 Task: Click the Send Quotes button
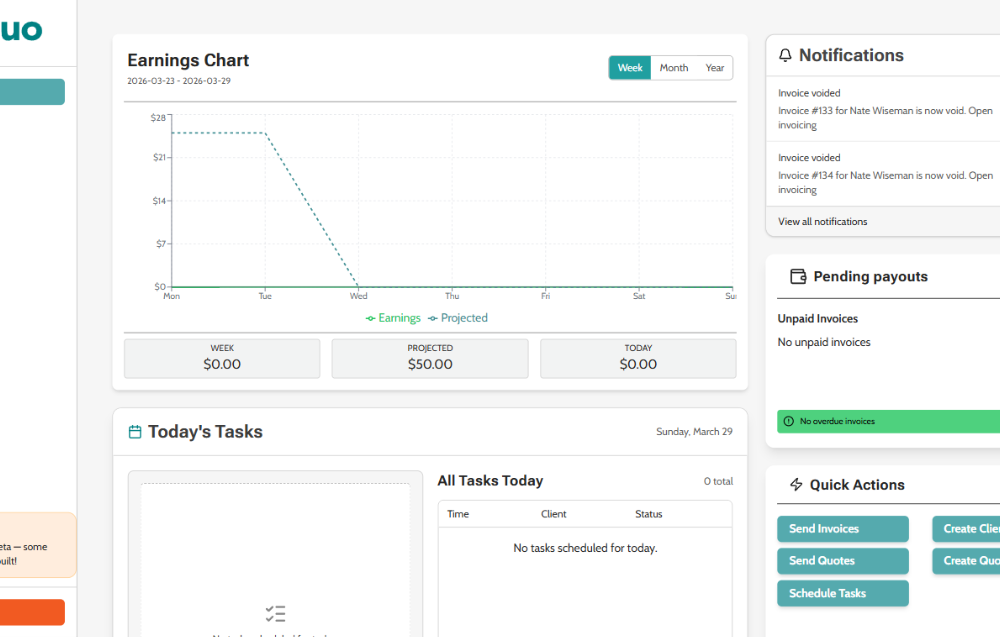click(x=842, y=560)
